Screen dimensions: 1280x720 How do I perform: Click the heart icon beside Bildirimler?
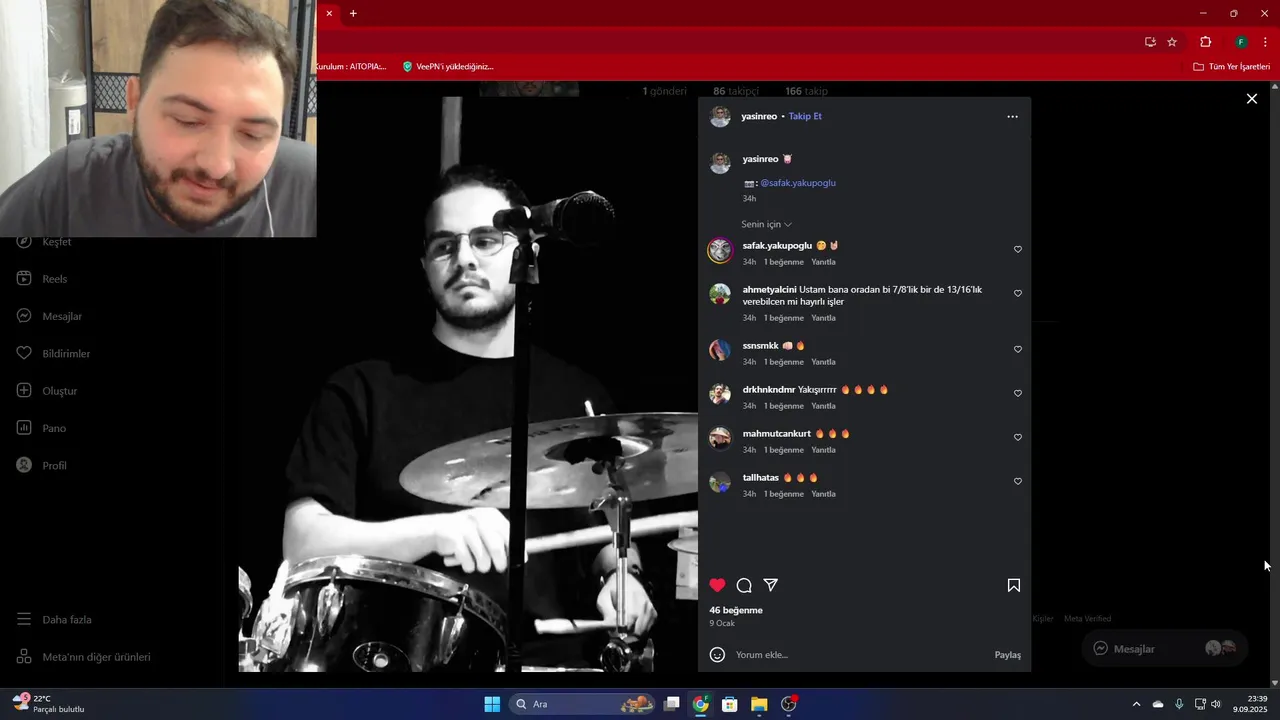24,354
